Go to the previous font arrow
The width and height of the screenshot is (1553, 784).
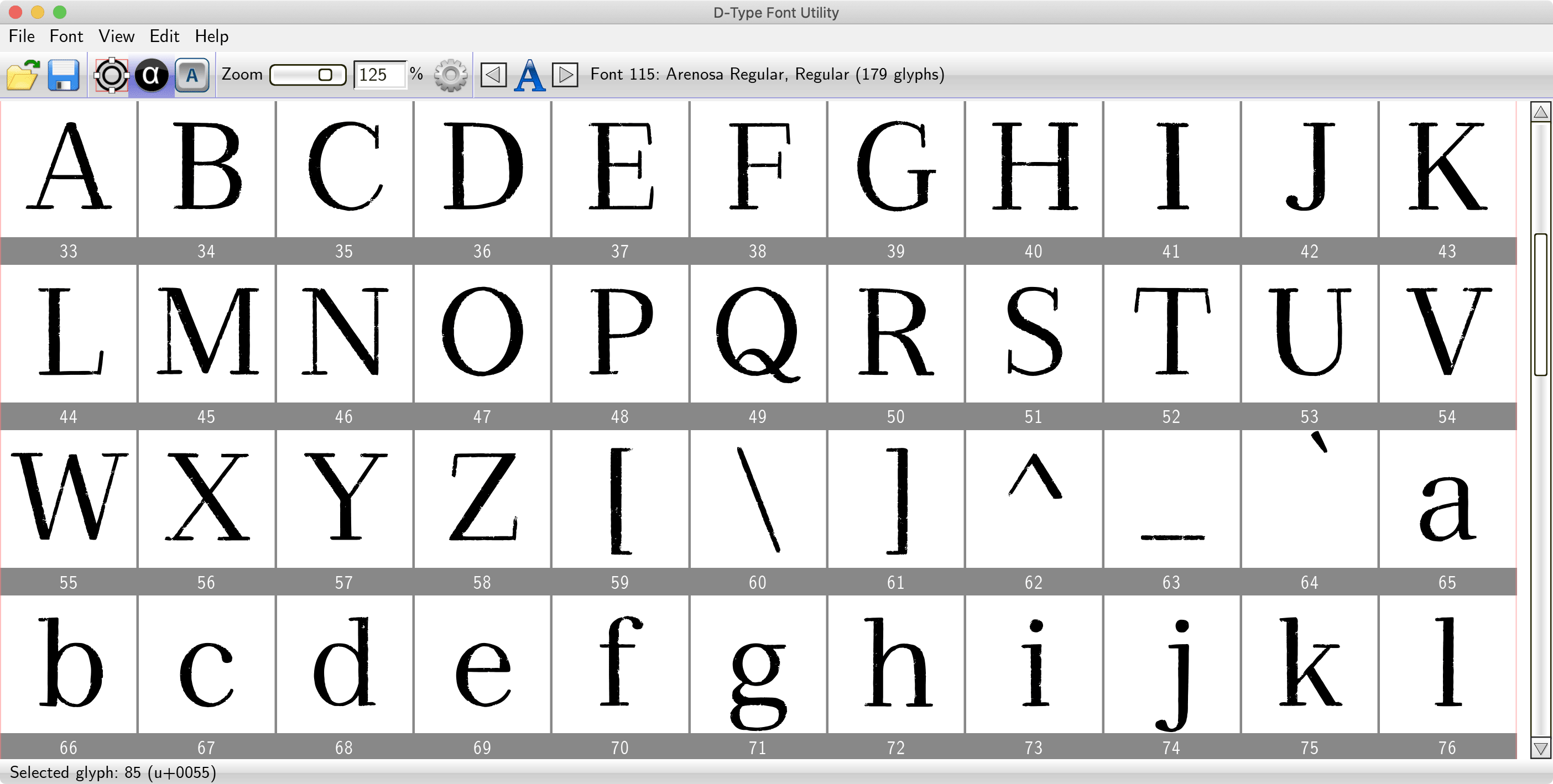[493, 75]
